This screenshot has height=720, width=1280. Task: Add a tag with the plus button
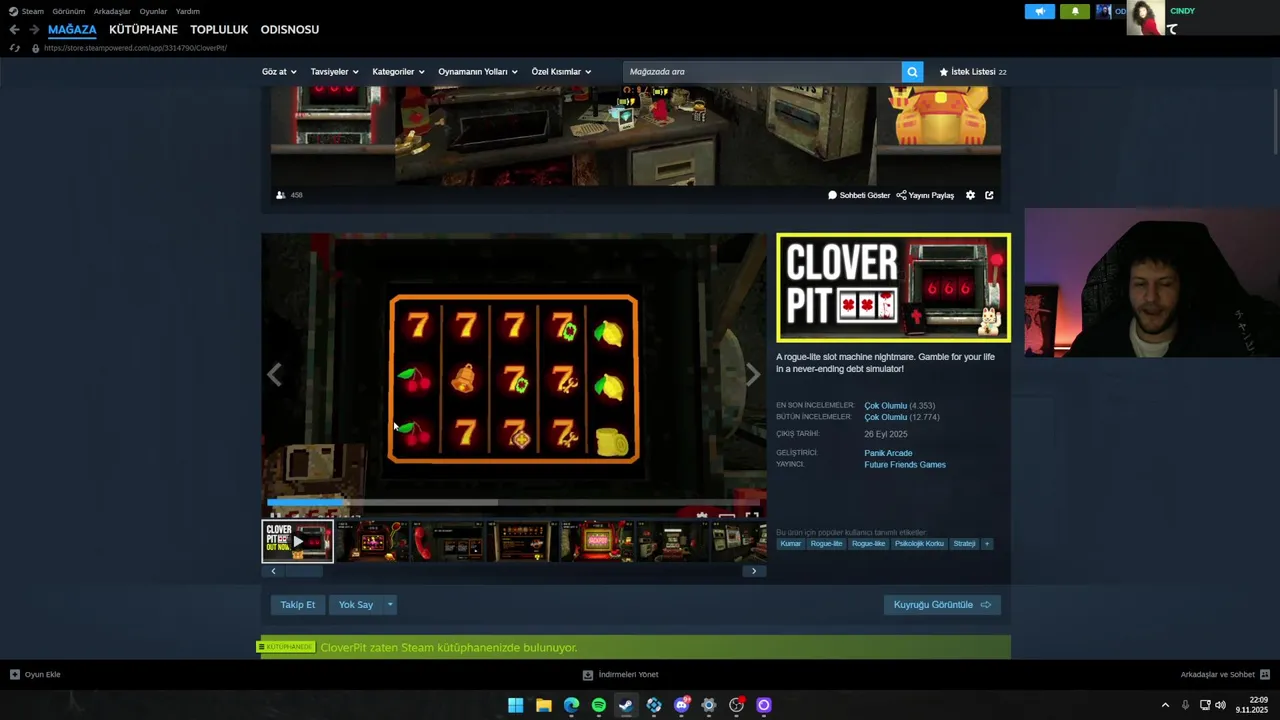(x=987, y=544)
